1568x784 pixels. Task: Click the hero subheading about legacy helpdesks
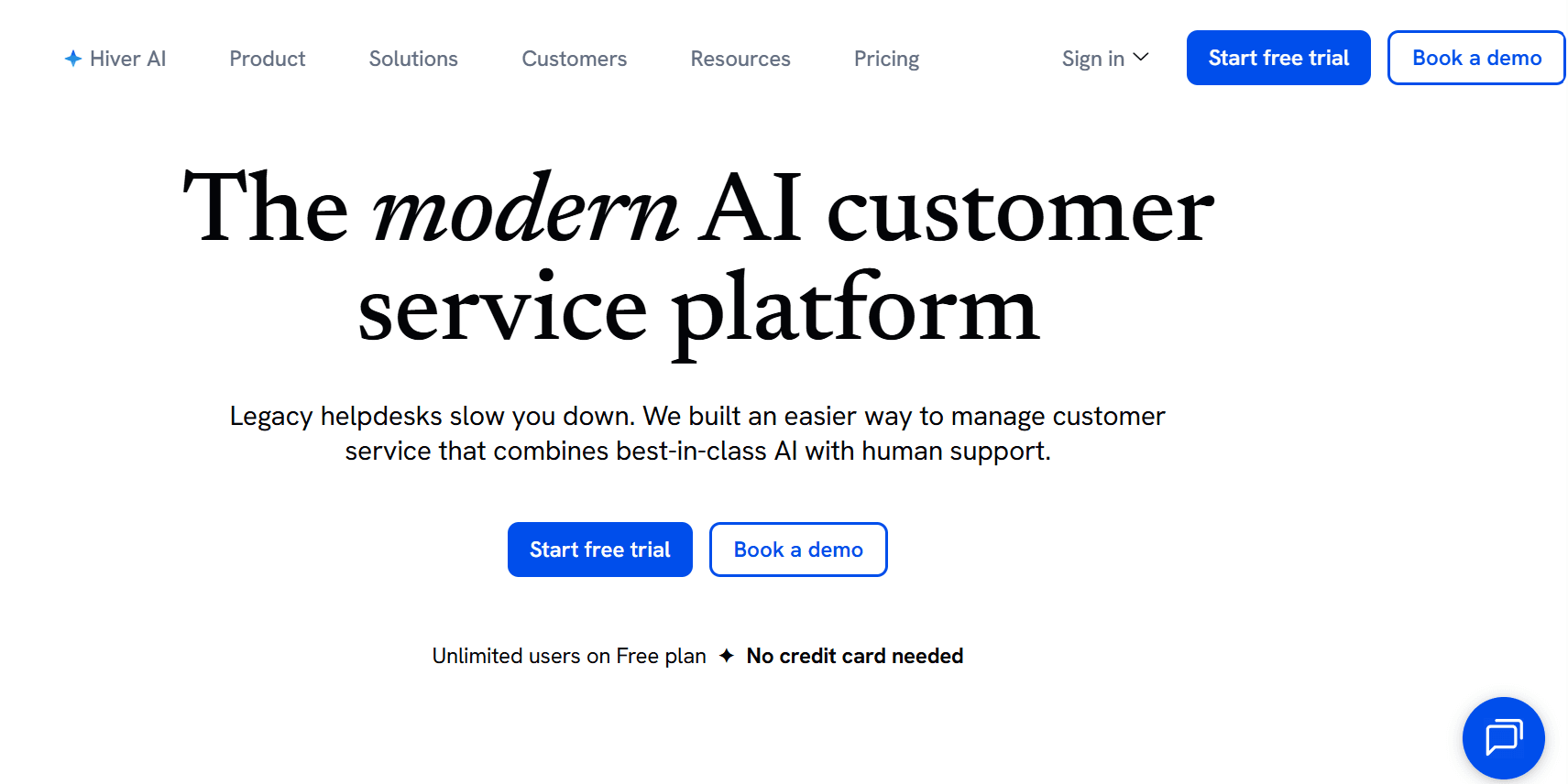click(696, 433)
